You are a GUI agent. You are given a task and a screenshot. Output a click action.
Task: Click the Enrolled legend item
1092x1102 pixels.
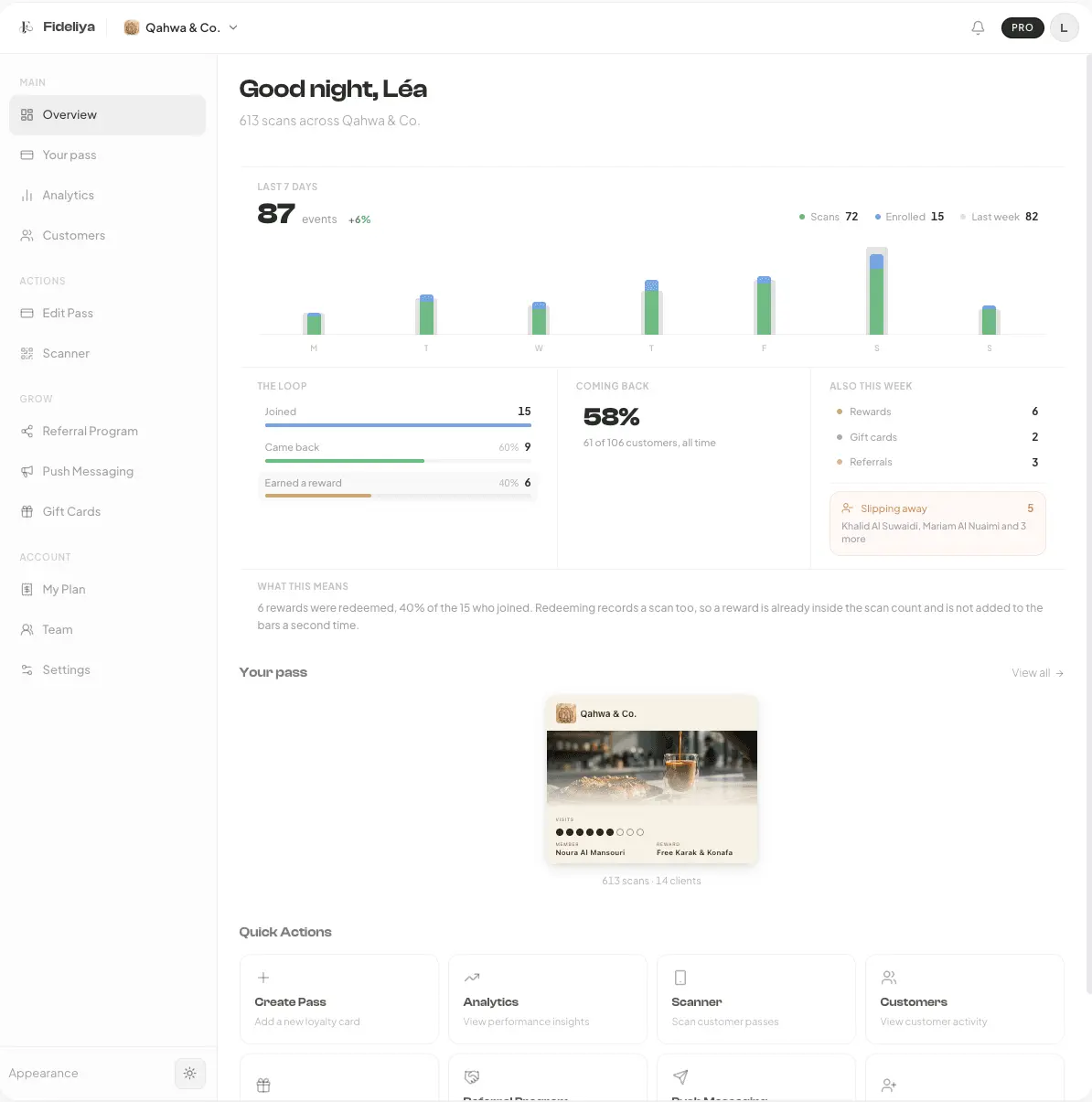coord(909,217)
